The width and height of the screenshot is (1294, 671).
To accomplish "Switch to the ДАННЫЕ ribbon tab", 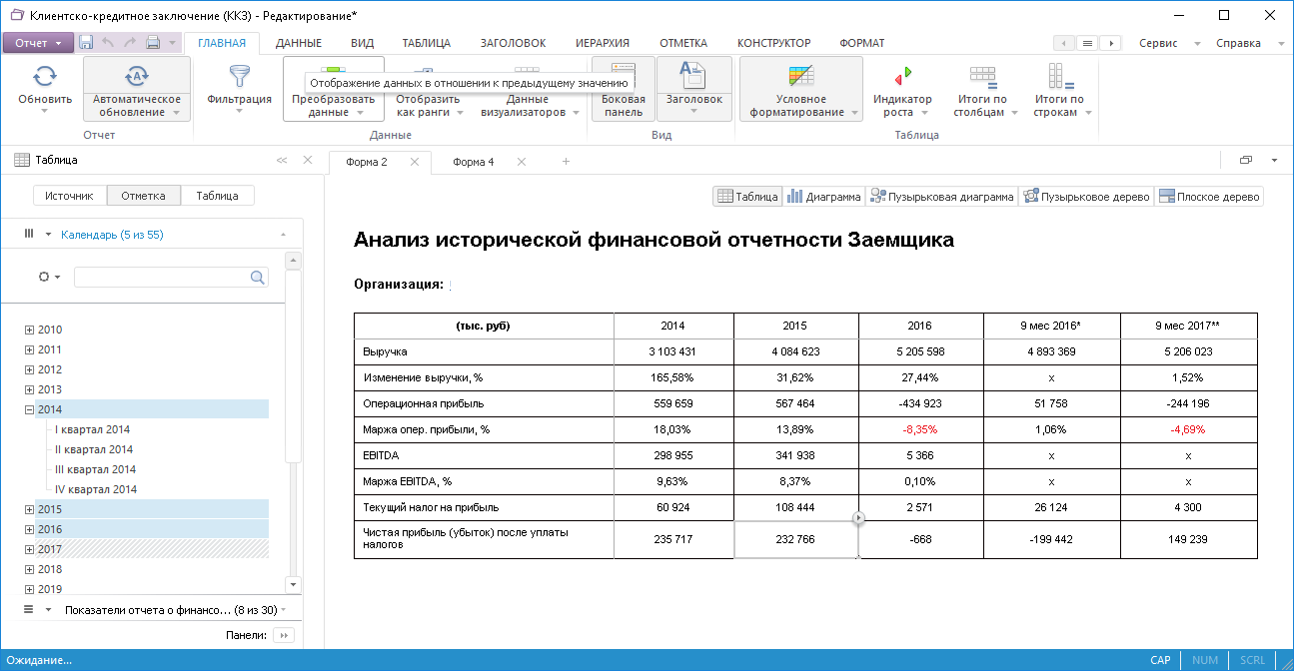I will click(298, 43).
